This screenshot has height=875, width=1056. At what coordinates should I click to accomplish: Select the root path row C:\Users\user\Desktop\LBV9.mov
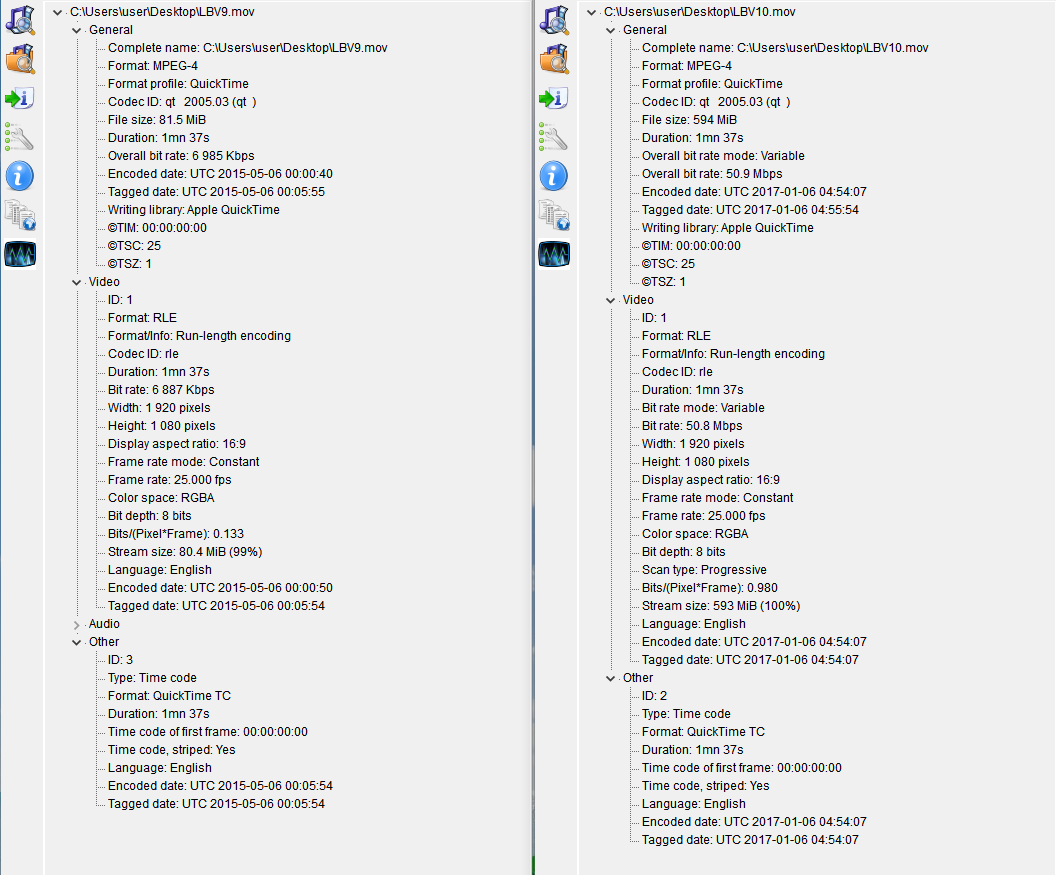tap(162, 12)
